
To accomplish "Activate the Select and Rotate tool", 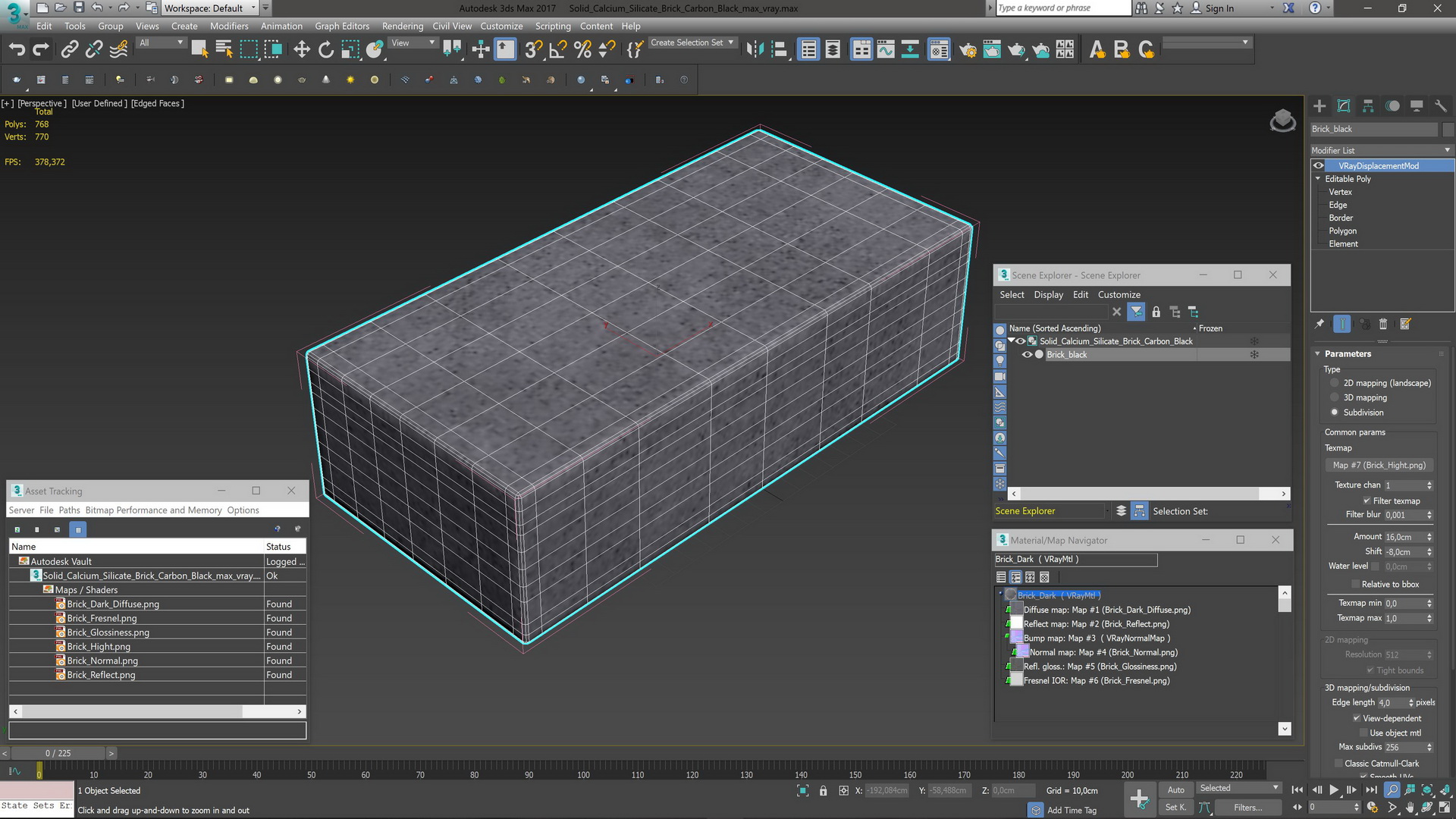I will pyautogui.click(x=326, y=50).
